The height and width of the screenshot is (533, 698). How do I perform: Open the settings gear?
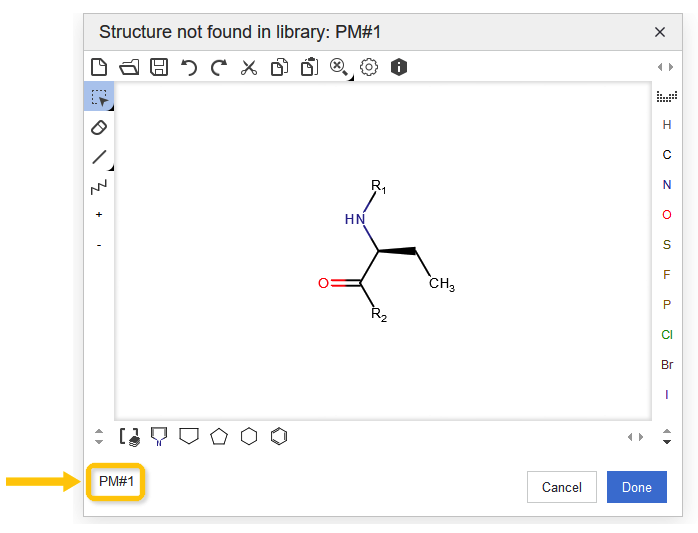tap(369, 67)
